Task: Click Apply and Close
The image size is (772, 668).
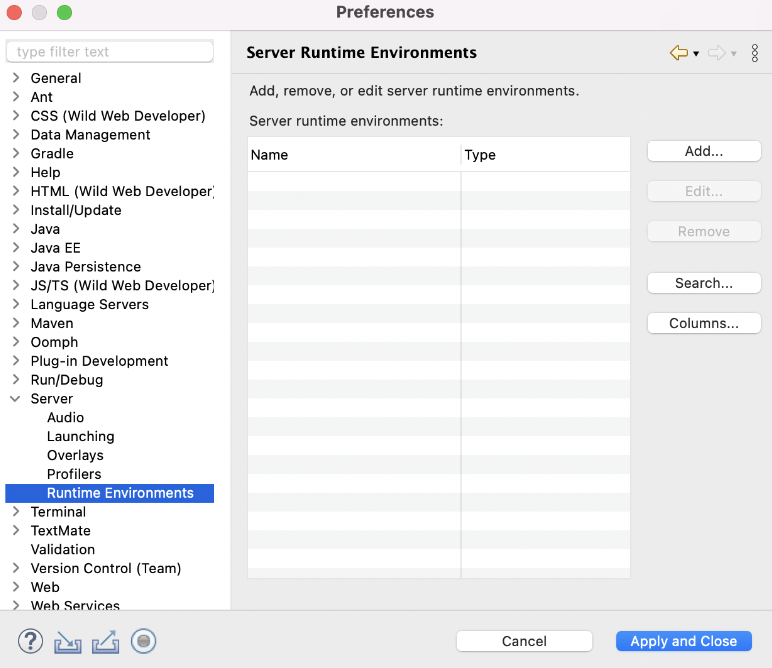Action: (x=684, y=641)
